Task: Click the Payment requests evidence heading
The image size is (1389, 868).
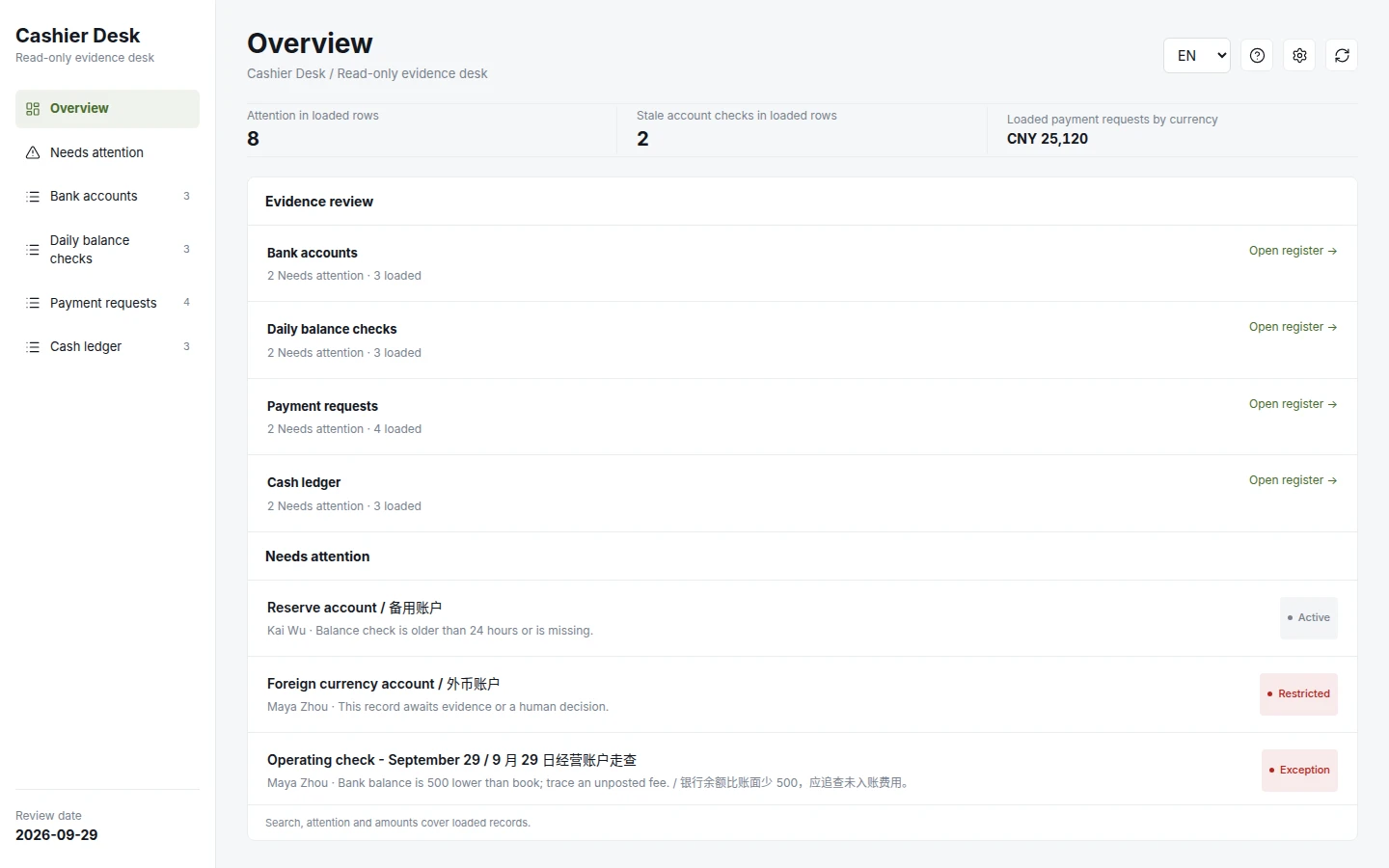Action: (322, 406)
